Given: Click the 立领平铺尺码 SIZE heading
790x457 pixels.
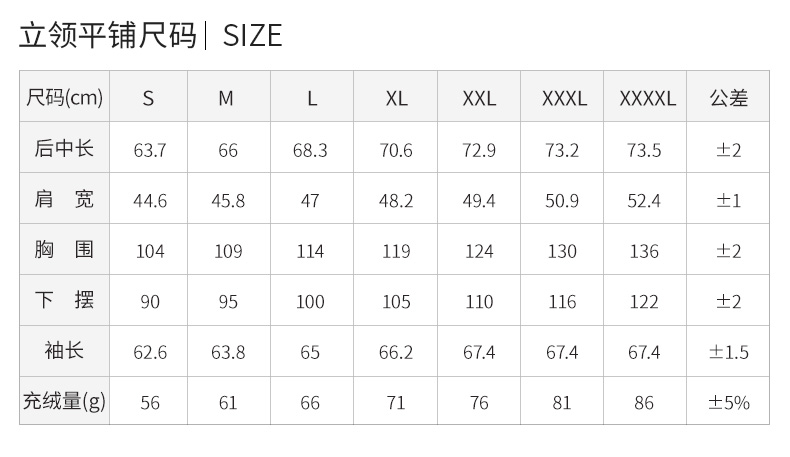Looking at the screenshot, I should pos(151,35).
